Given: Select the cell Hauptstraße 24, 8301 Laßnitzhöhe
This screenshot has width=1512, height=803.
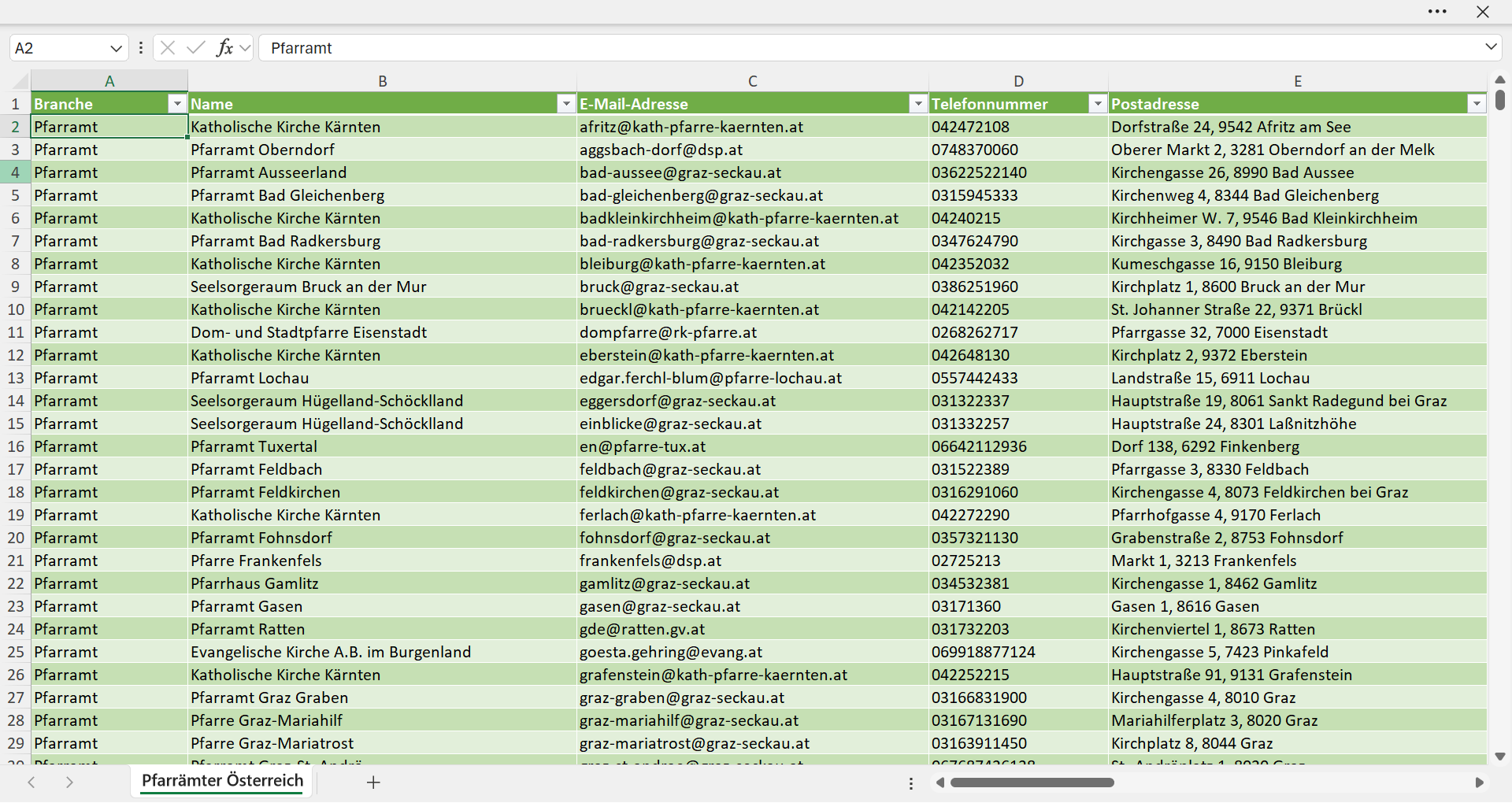Looking at the screenshot, I should pos(1298,424).
